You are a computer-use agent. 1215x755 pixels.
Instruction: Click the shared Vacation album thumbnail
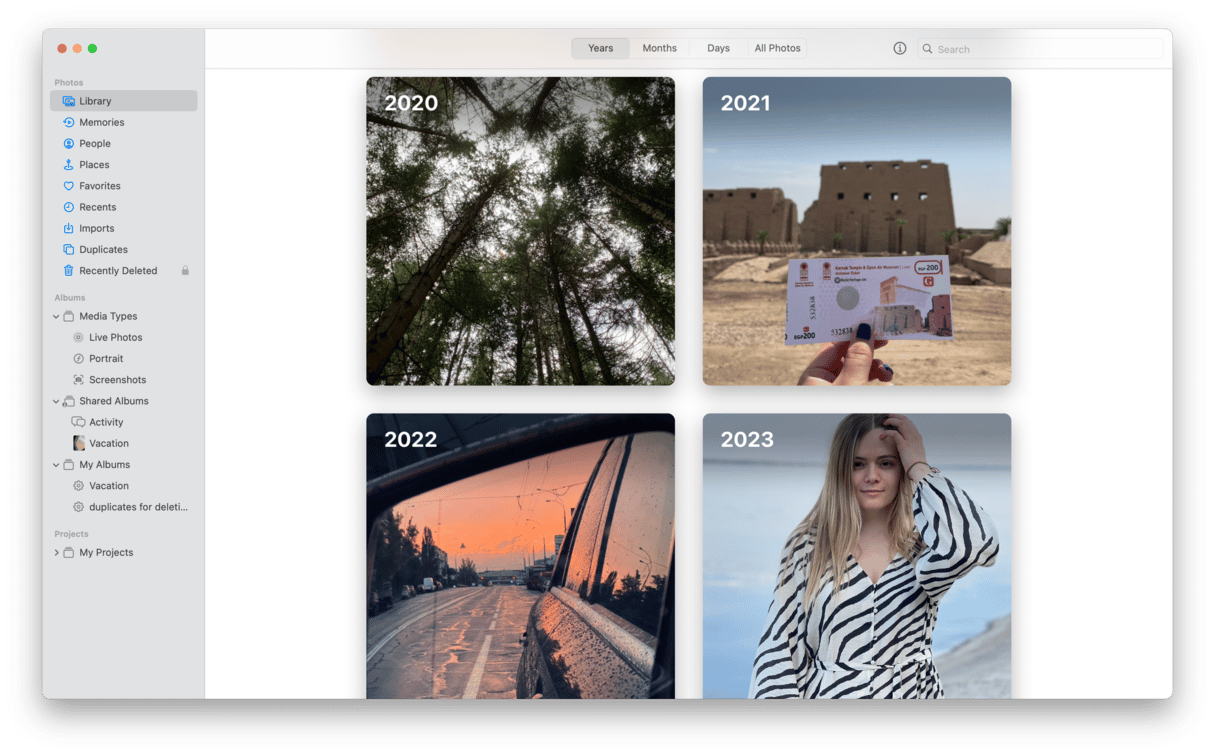pos(78,443)
